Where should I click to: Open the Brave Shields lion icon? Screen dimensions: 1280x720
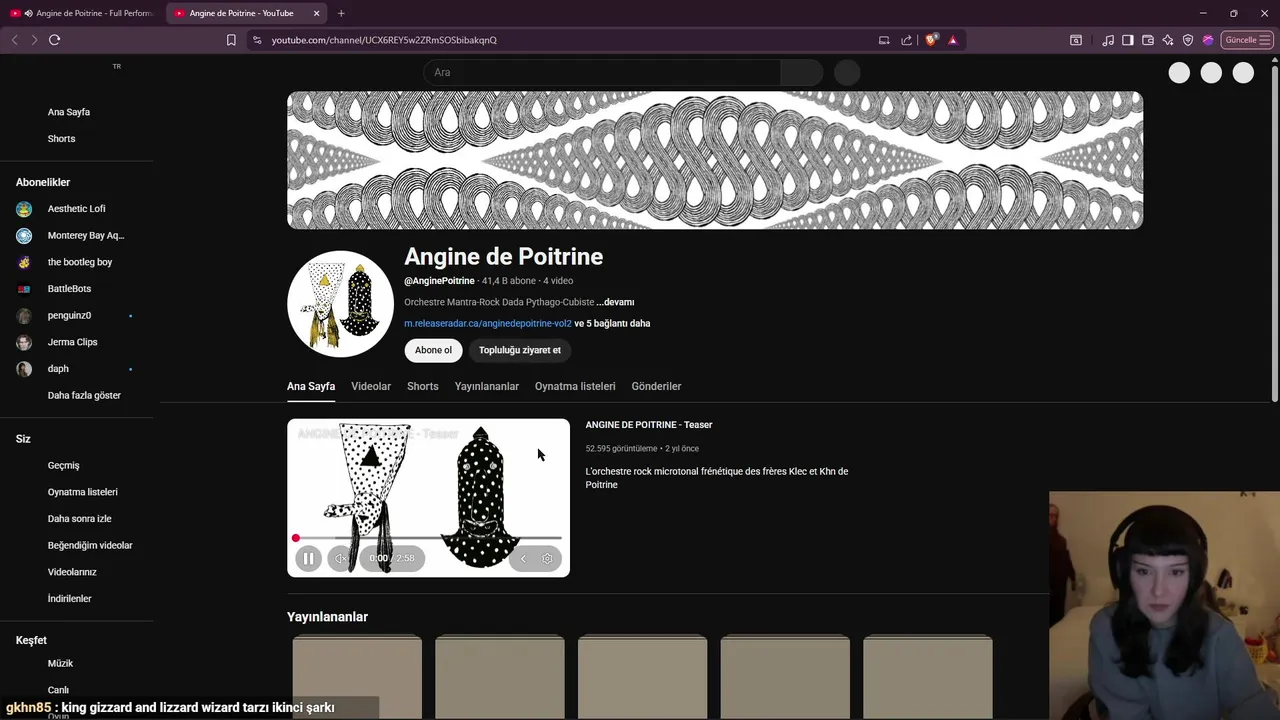point(931,40)
